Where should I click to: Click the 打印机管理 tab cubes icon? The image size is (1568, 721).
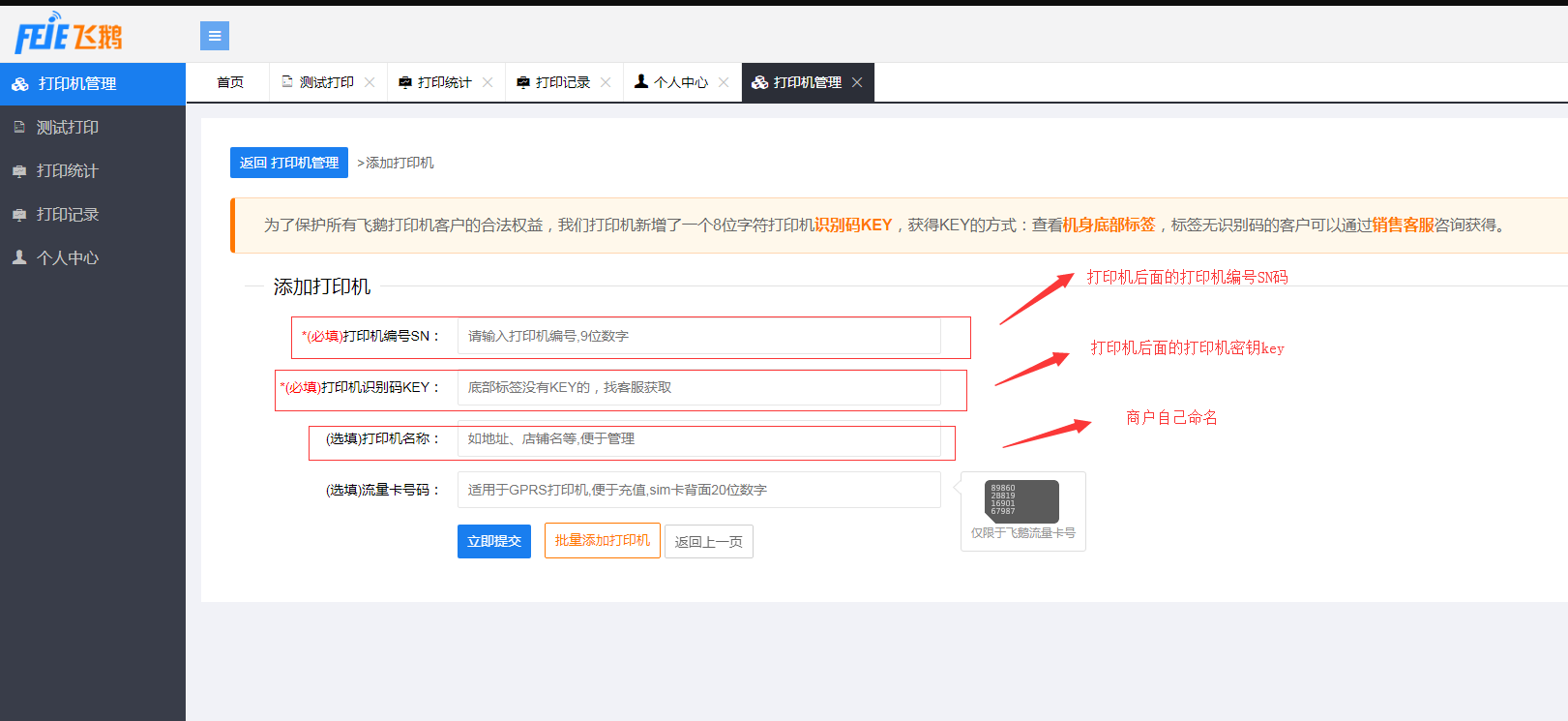(x=760, y=82)
